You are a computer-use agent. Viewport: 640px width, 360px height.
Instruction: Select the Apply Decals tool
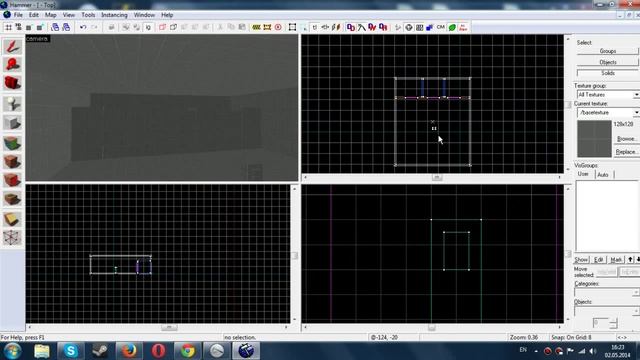tap(13, 180)
